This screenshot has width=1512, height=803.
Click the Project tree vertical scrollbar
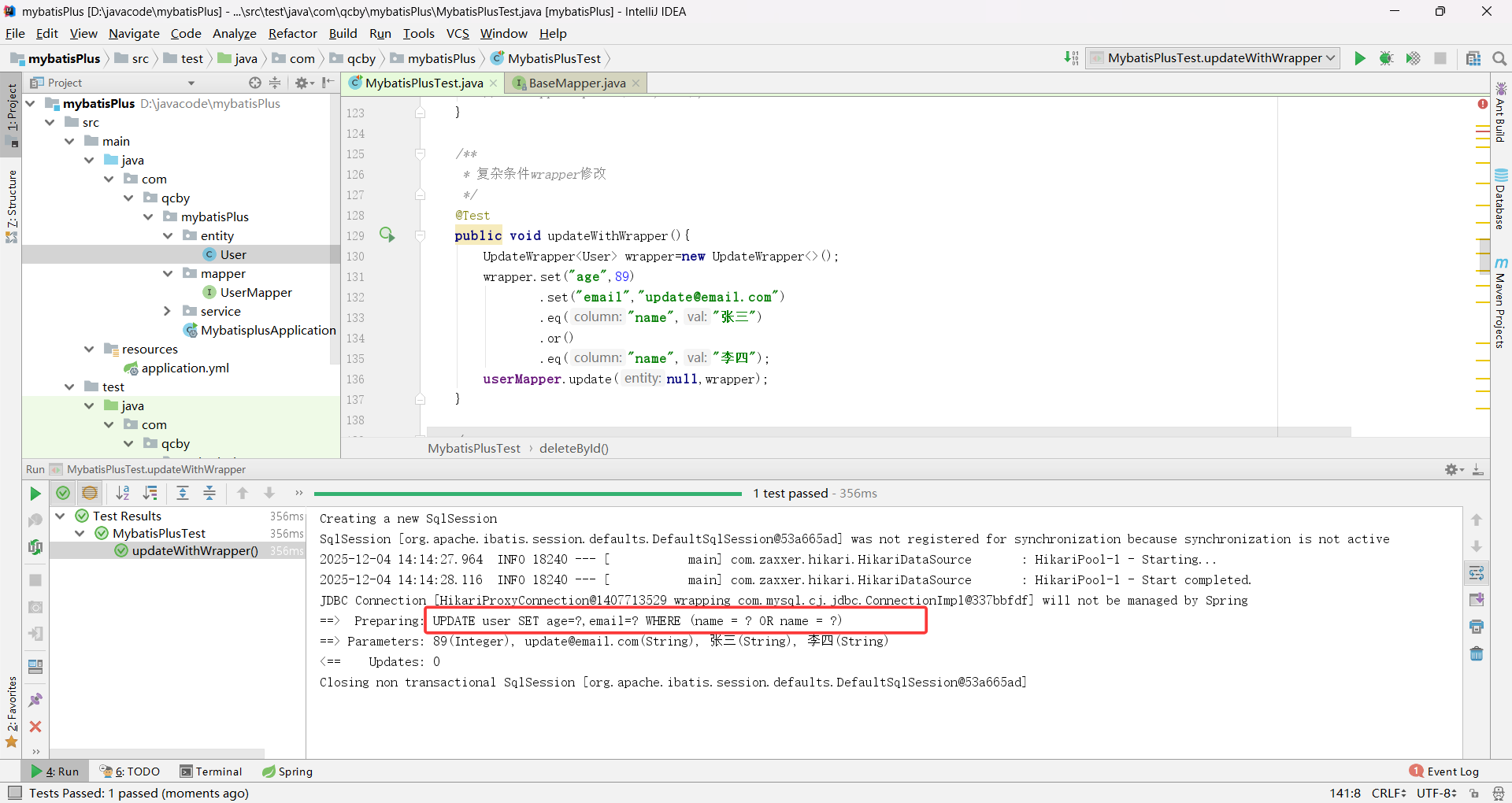tap(335, 228)
